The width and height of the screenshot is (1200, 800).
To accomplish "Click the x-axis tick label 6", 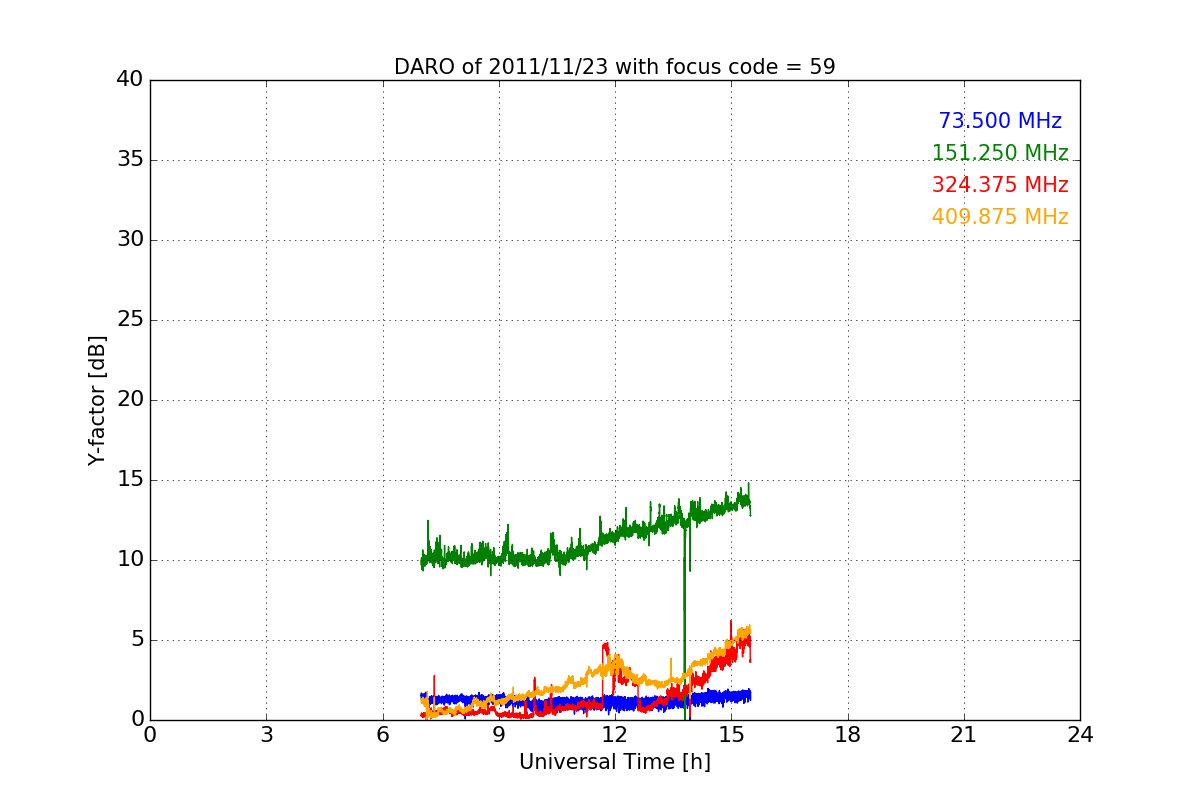I will (x=382, y=735).
